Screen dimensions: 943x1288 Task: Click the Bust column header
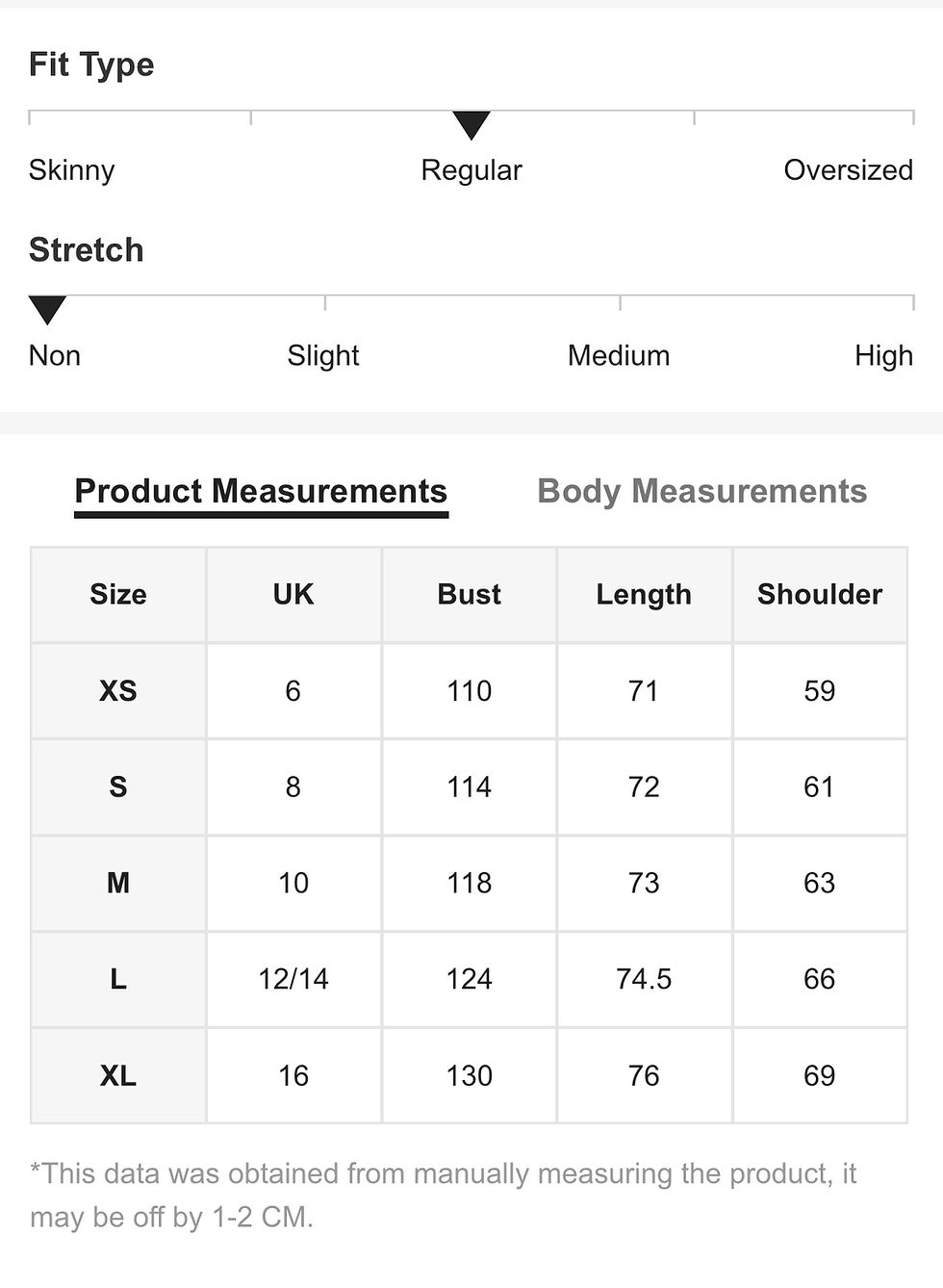point(470,594)
